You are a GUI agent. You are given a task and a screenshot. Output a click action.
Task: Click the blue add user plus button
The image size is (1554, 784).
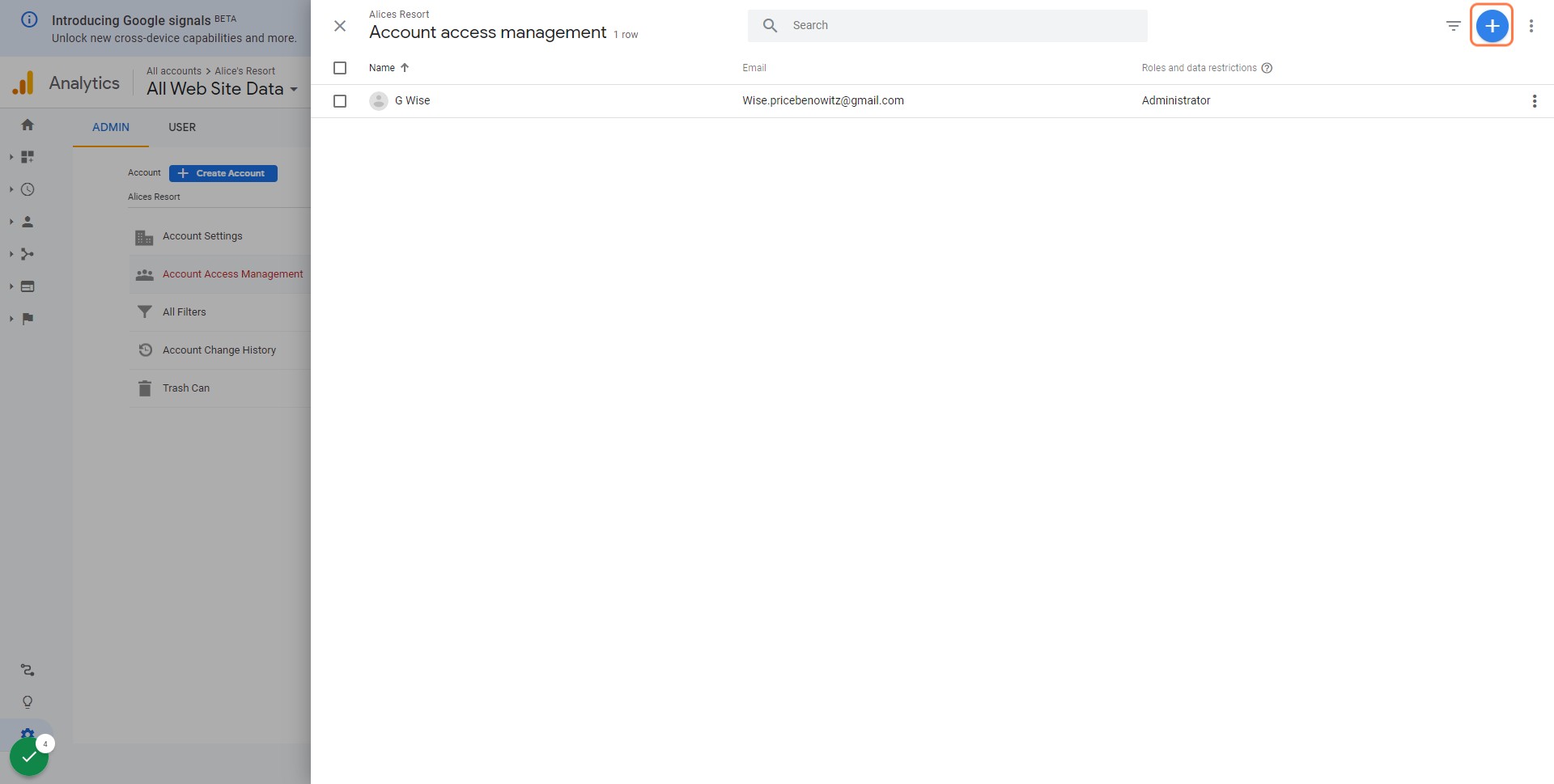1492,26
